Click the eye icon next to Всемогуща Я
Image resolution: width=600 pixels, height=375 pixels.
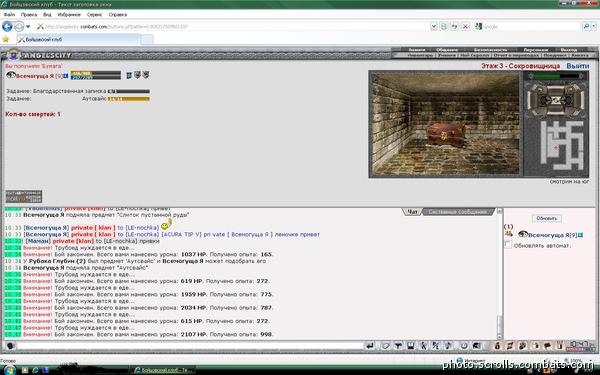click(11, 75)
